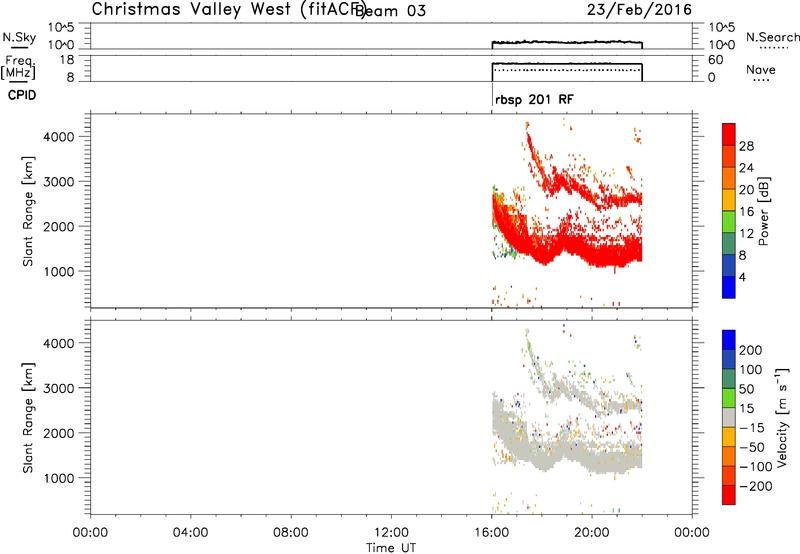This screenshot has width=800, height=554.
Task: Pick the red -200 Velocity color segment
Action: click(729, 495)
